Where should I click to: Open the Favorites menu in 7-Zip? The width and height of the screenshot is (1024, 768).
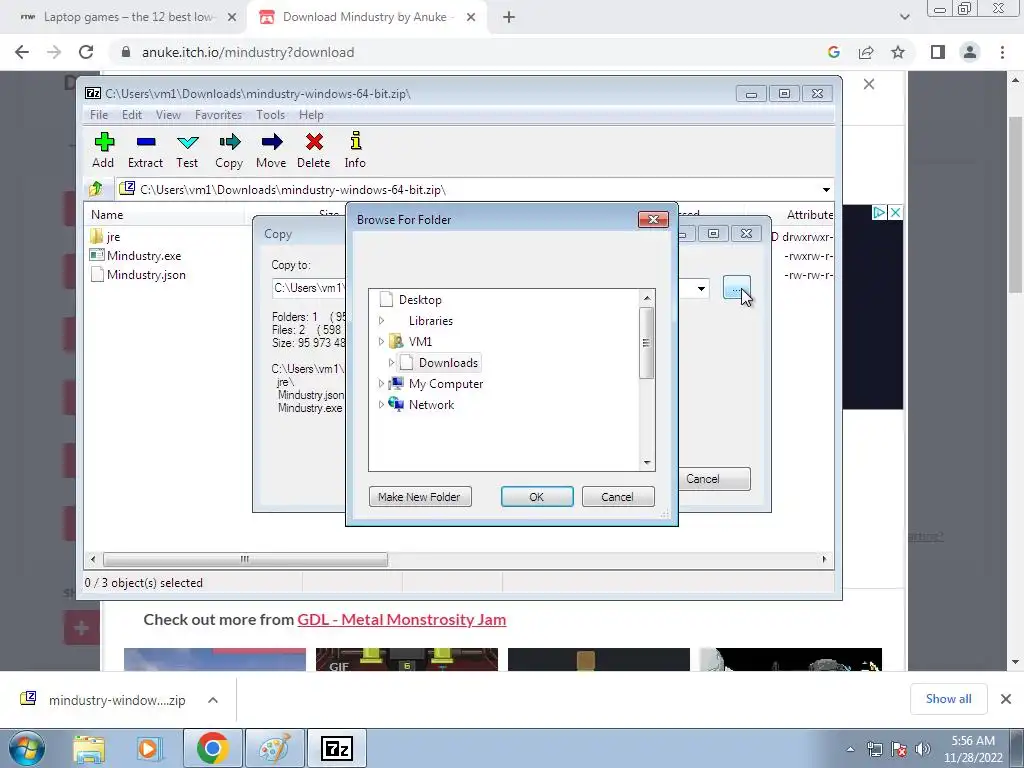pyautogui.click(x=218, y=114)
